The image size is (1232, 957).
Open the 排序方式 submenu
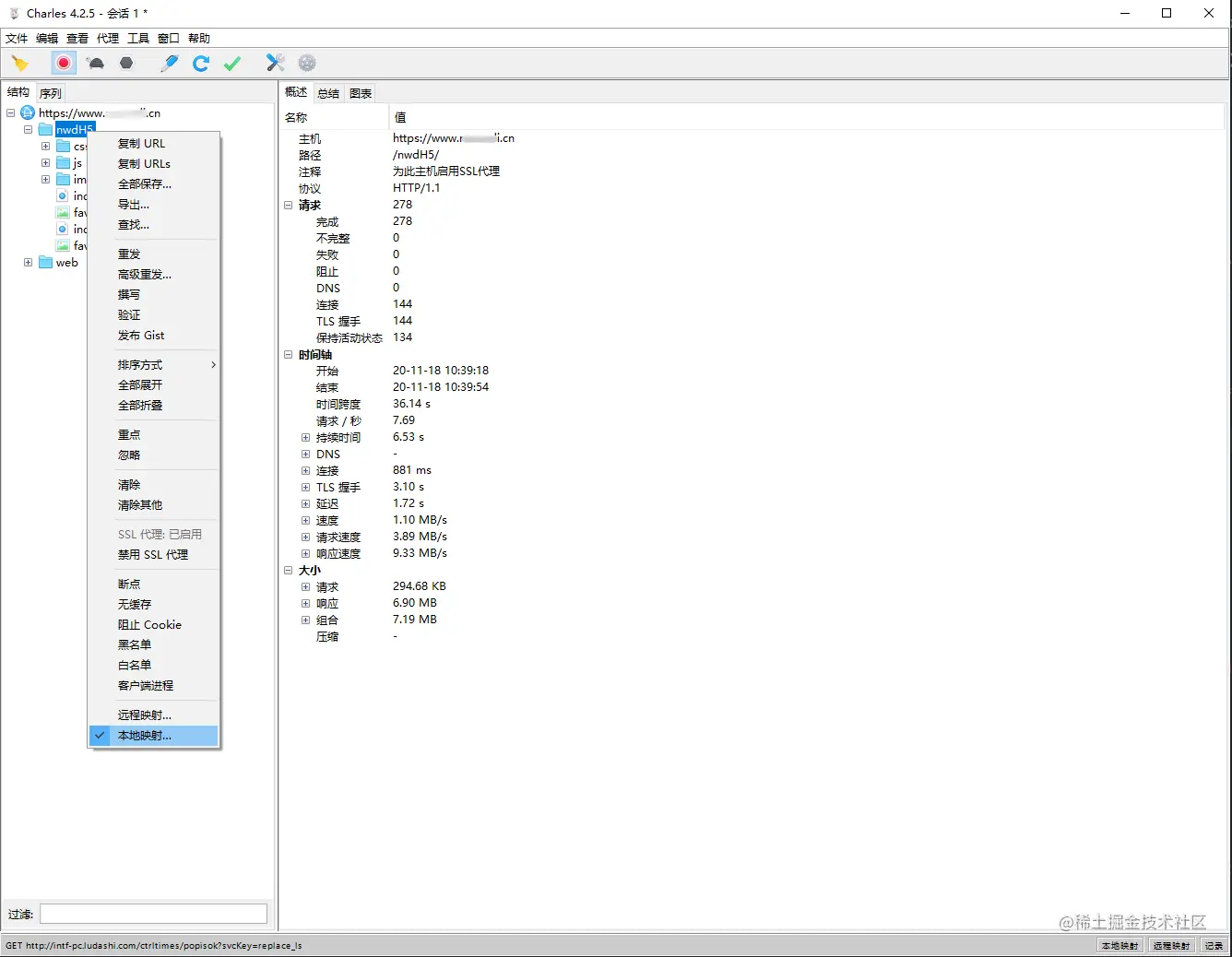[154, 365]
